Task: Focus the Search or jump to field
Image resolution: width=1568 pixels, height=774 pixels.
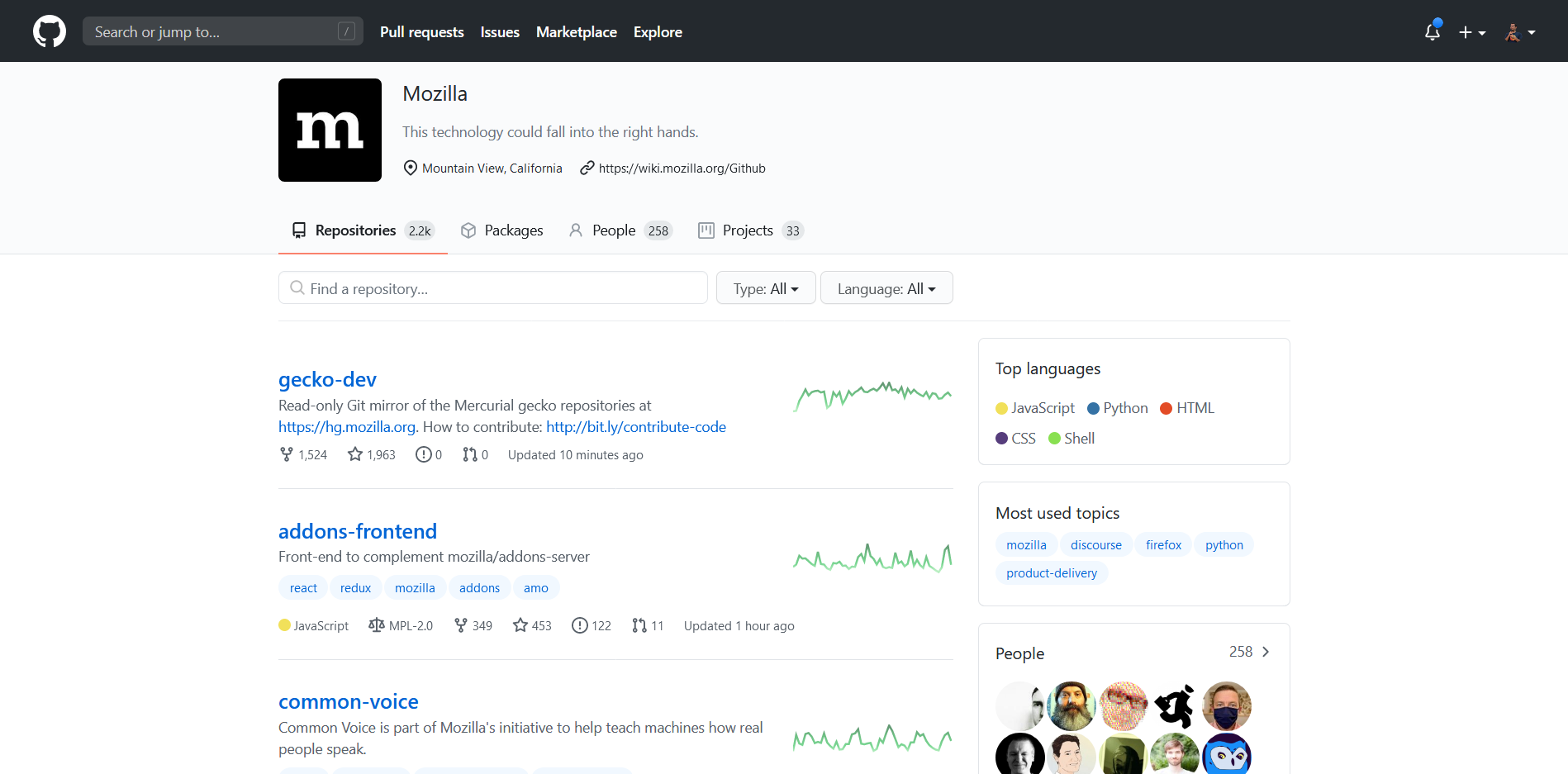Action: pos(223,31)
